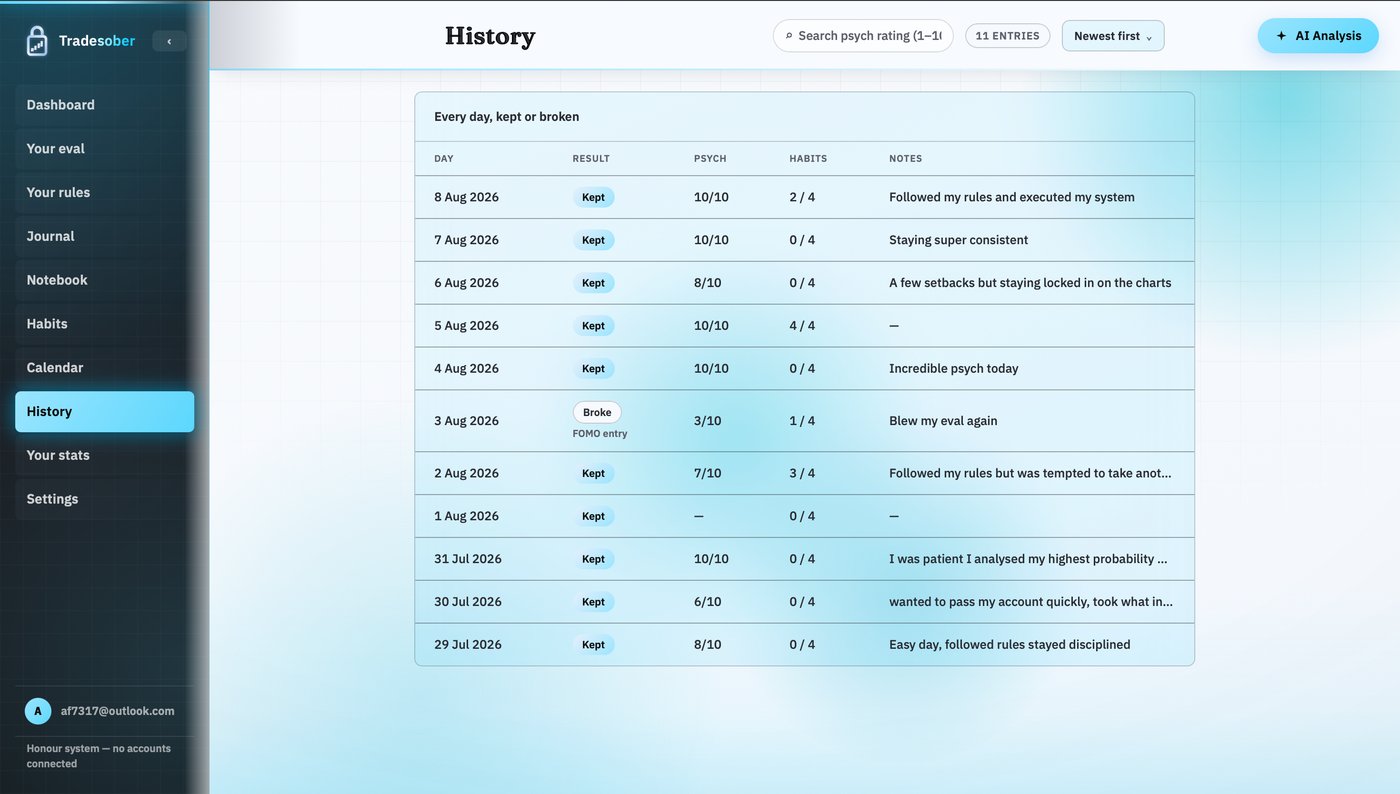Open note 'Followed my rules but was tempted'

point(1030,474)
